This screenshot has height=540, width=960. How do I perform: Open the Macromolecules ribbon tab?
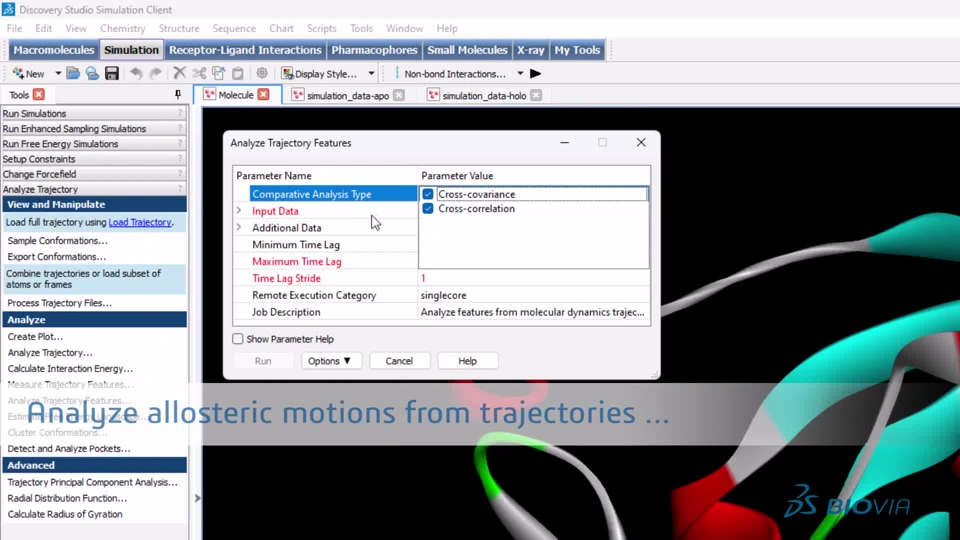pos(54,50)
